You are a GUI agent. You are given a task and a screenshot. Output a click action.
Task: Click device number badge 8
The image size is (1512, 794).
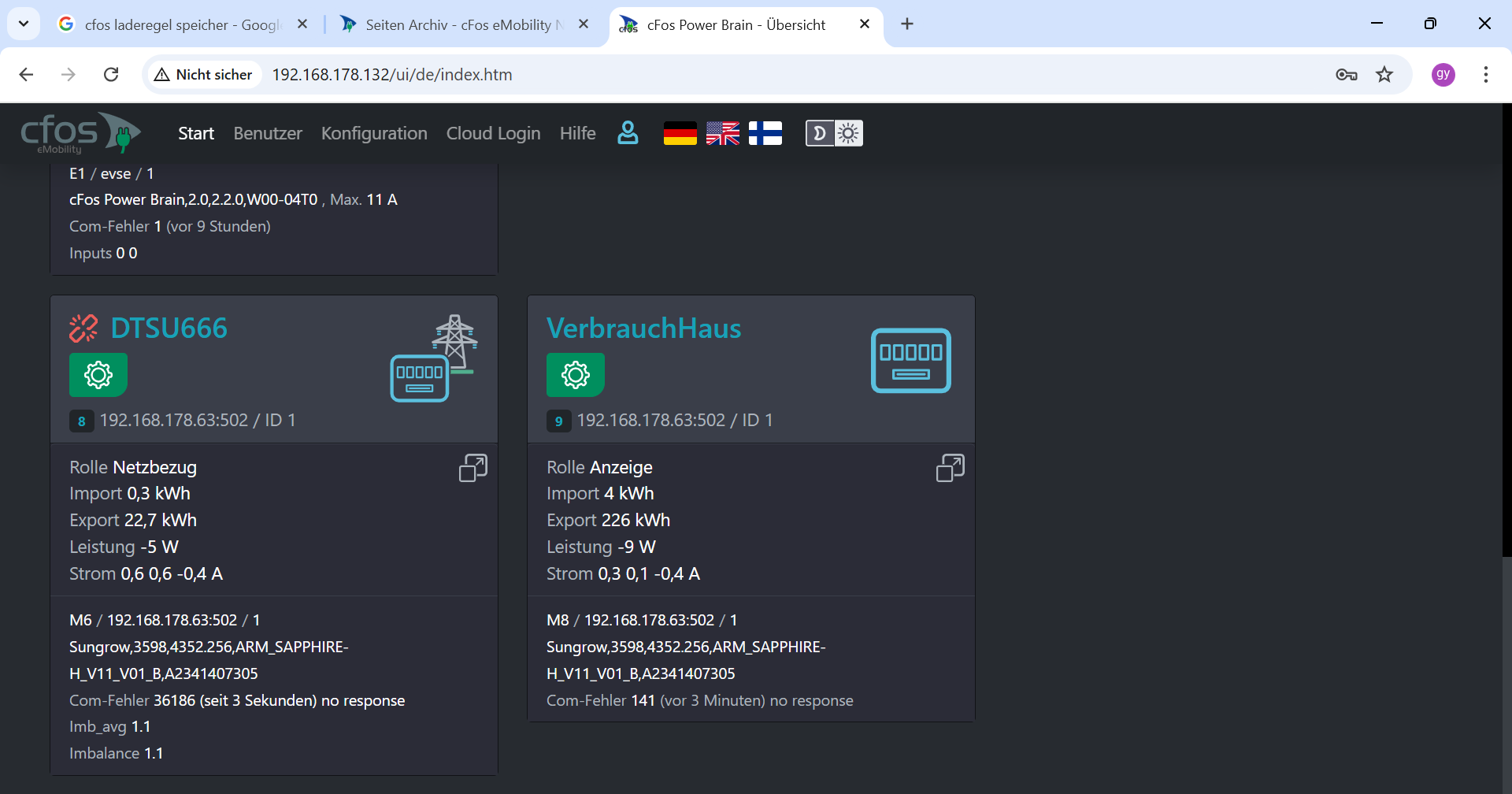[x=81, y=421]
